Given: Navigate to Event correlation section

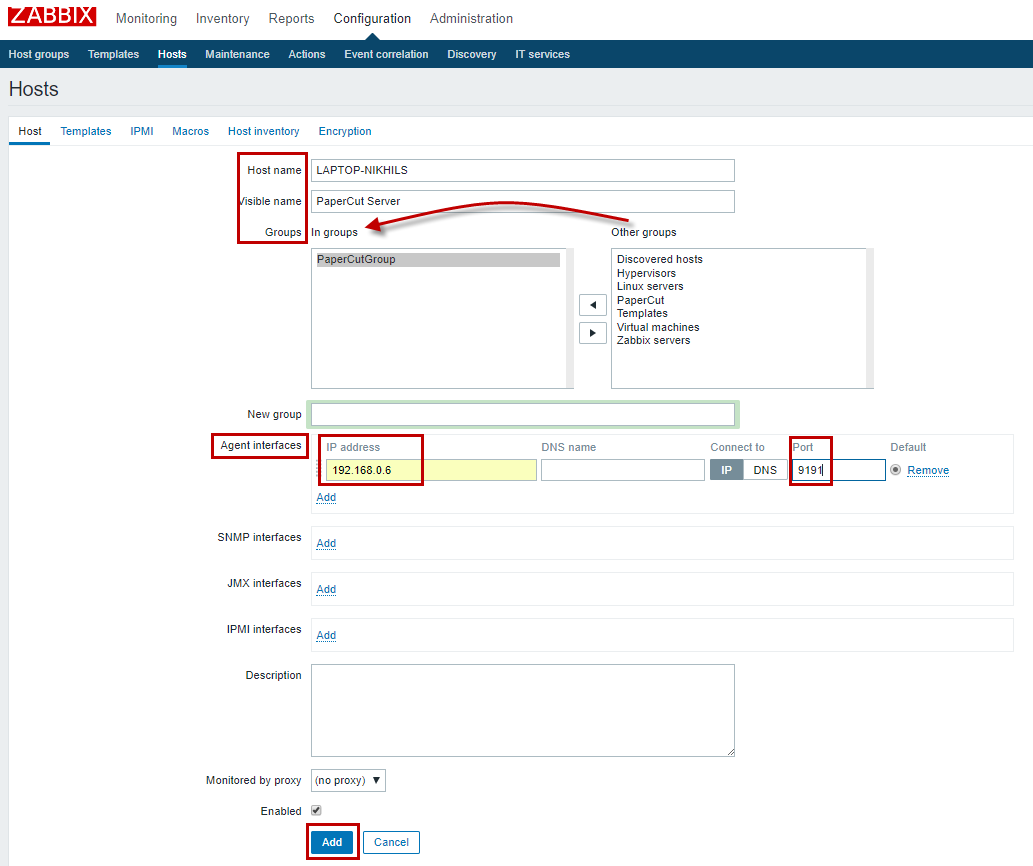Looking at the screenshot, I should point(386,54).
